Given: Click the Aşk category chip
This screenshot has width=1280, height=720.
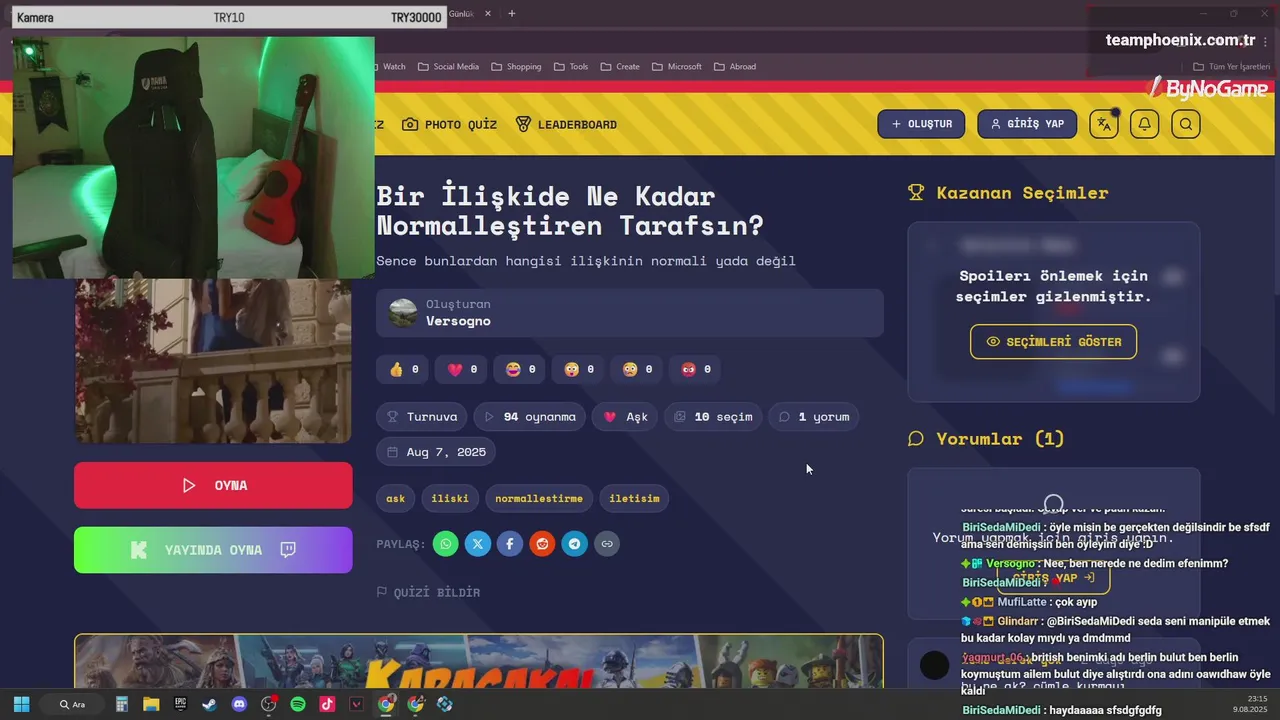Looking at the screenshot, I should [x=625, y=417].
